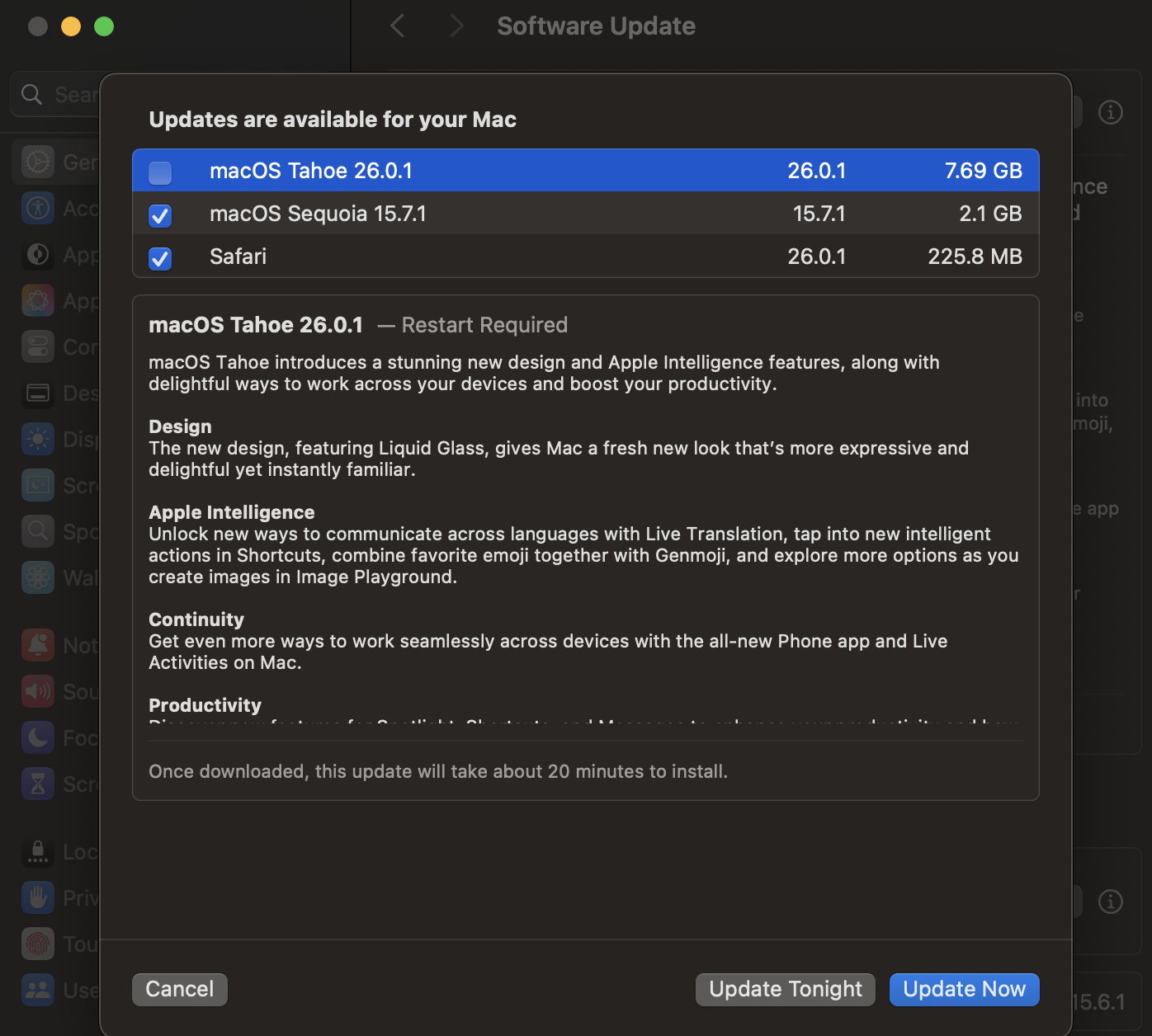Click the 'about 20 minutes to install' note
This screenshot has height=1036, width=1152.
tap(438, 771)
